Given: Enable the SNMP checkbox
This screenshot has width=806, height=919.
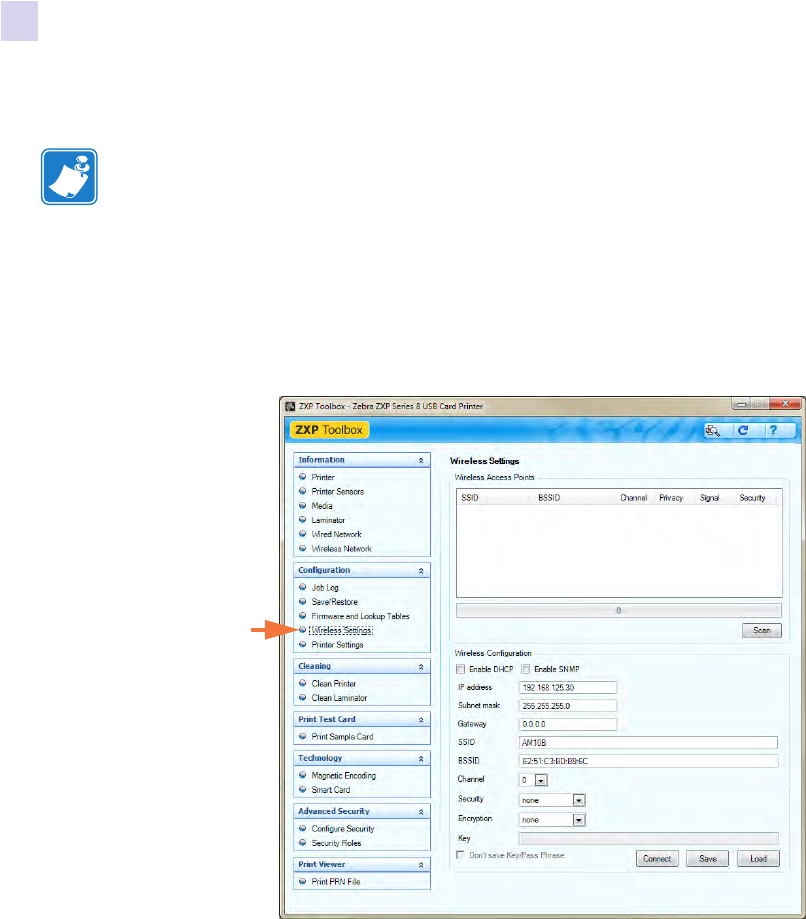Looking at the screenshot, I should coord(526,669).
